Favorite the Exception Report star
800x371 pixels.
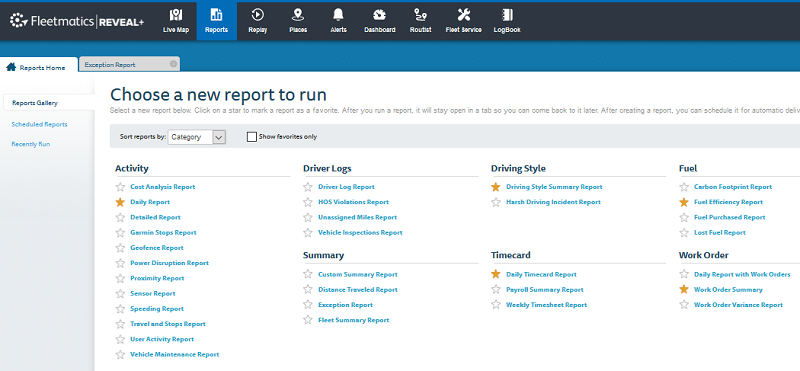pos(308,305)
